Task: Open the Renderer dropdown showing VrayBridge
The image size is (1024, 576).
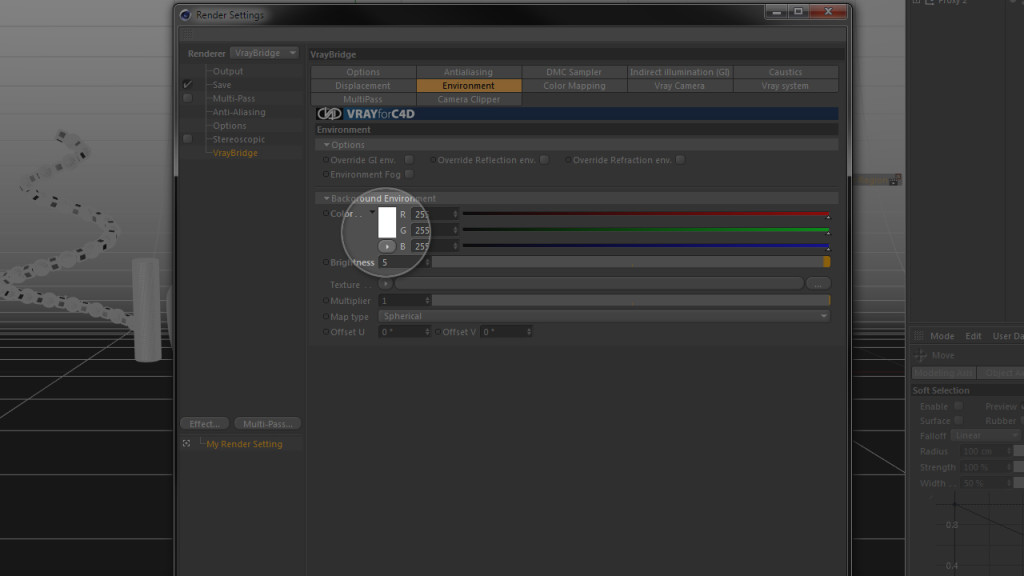Action: tap(264, 53)
